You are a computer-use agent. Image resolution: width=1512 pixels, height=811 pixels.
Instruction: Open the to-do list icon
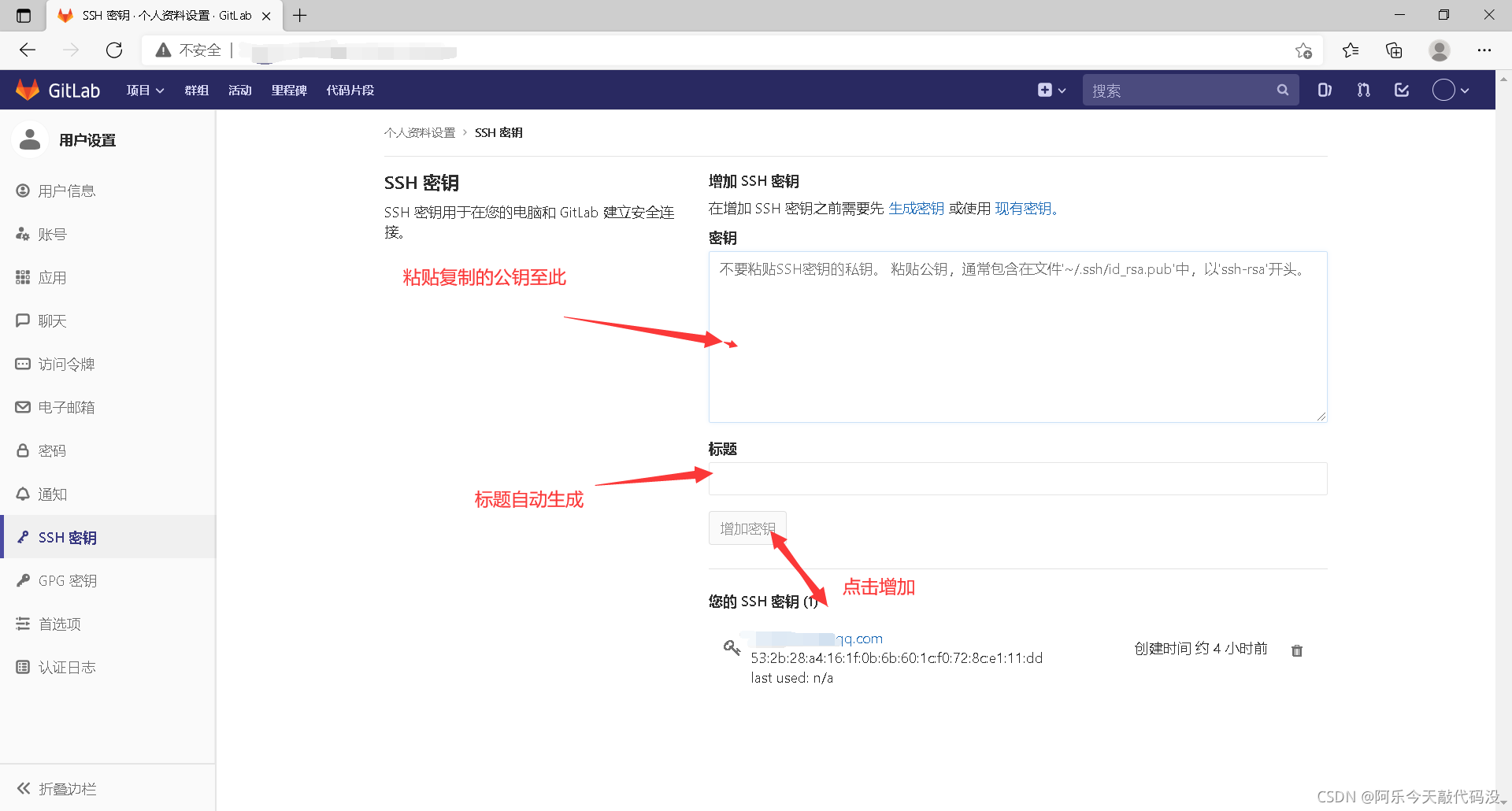pos(1402,91)
